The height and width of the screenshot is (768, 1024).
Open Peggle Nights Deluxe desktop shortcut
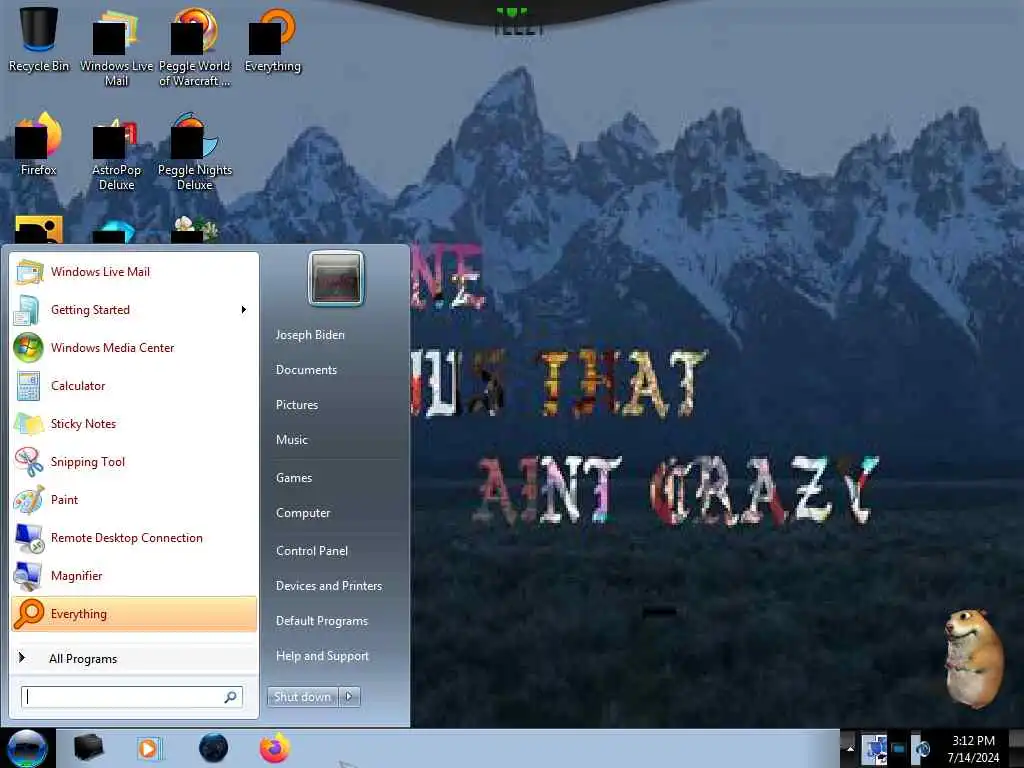click(x=195, y=152)
